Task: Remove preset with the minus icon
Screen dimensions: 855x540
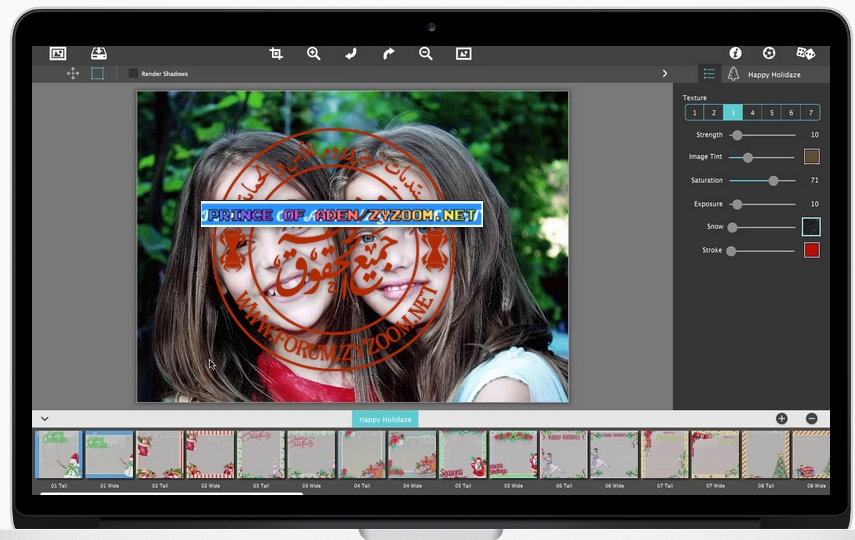Action: tap(811, 418)
